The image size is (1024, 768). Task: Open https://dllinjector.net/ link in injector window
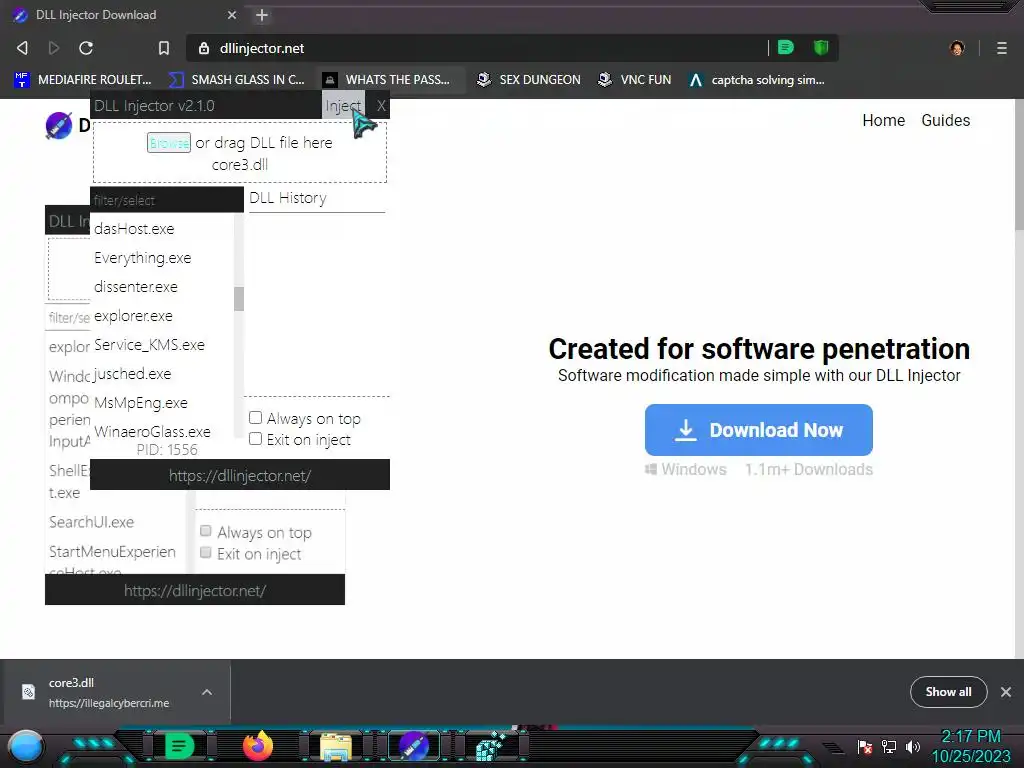click(240, 475)
